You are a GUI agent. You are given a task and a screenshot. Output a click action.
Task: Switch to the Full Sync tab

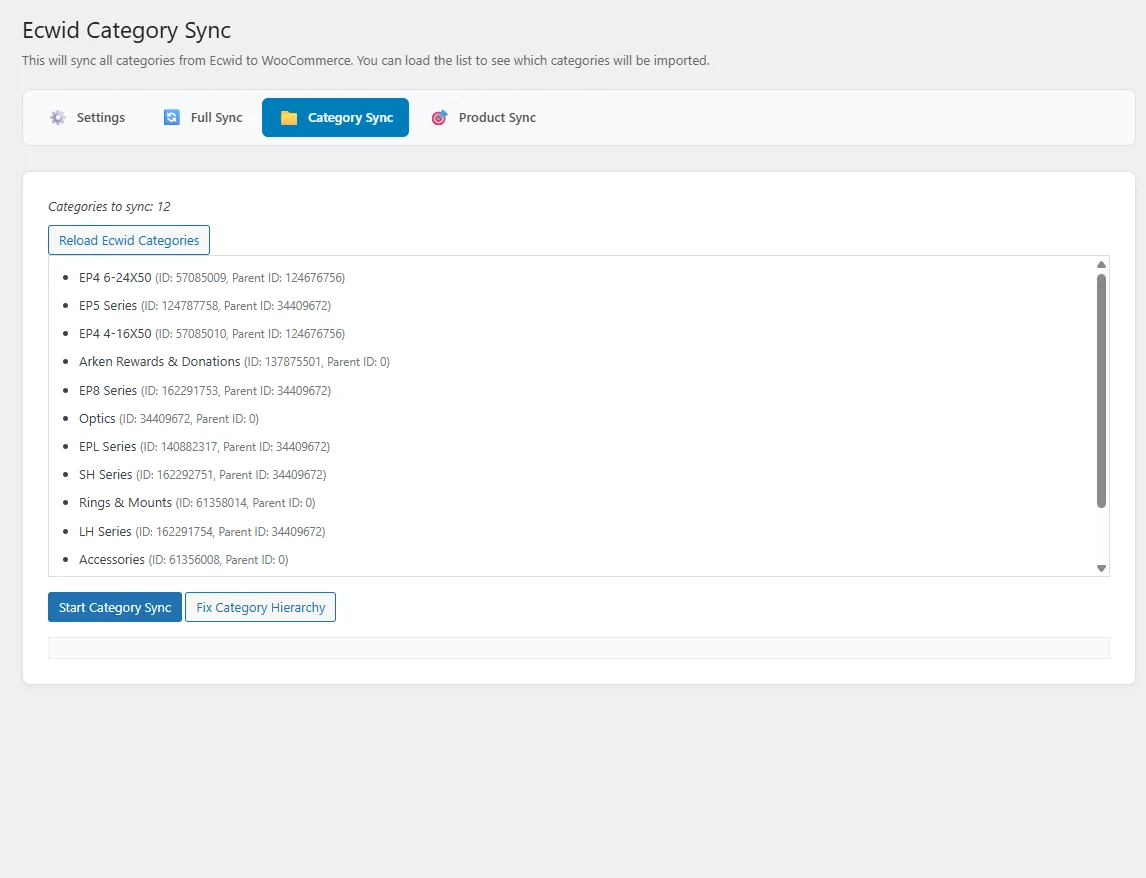[x=203, y=118]
